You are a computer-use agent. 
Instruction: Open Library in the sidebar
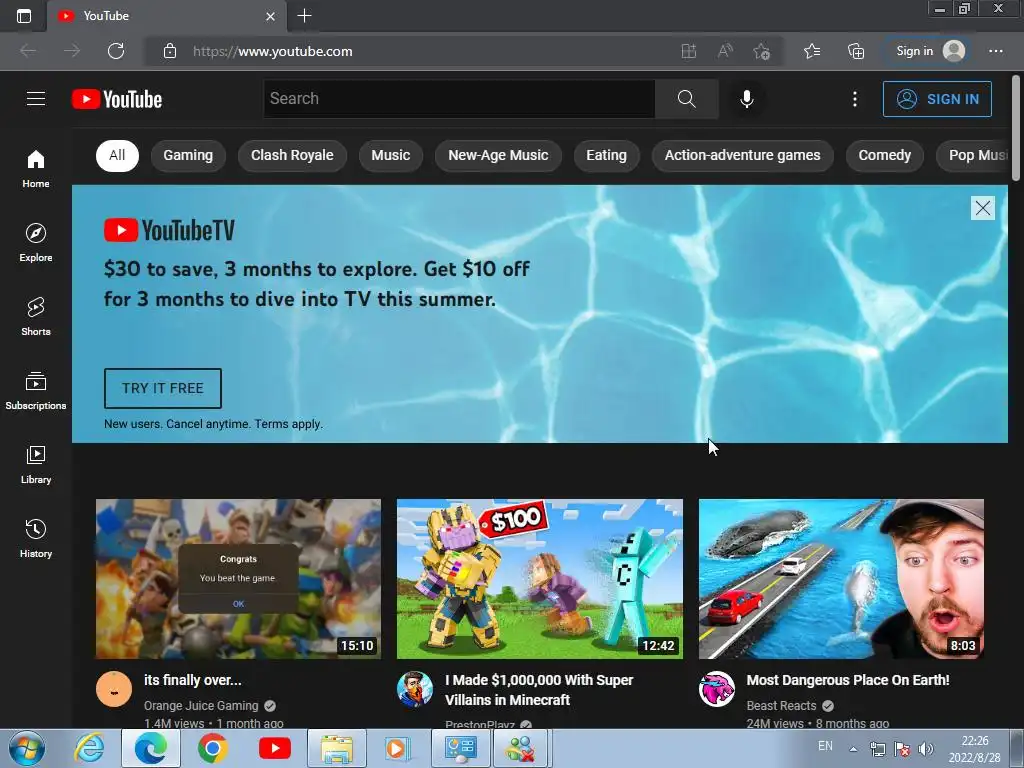coord(36,465)
